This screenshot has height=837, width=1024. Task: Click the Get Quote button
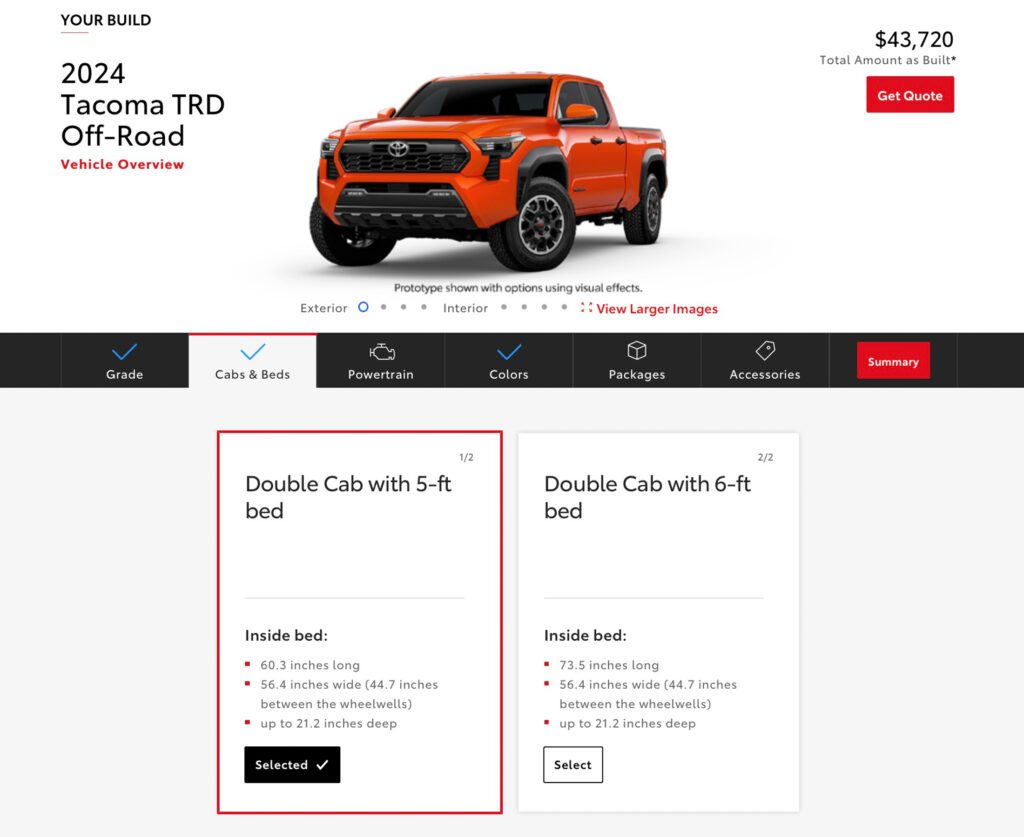pyautogui.click(x=910, y=95)
